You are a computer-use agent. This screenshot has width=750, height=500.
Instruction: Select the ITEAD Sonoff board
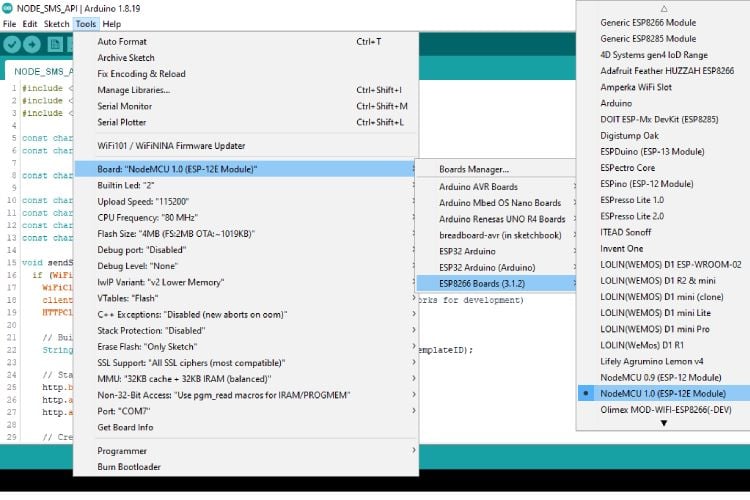(x=663, y=232)
